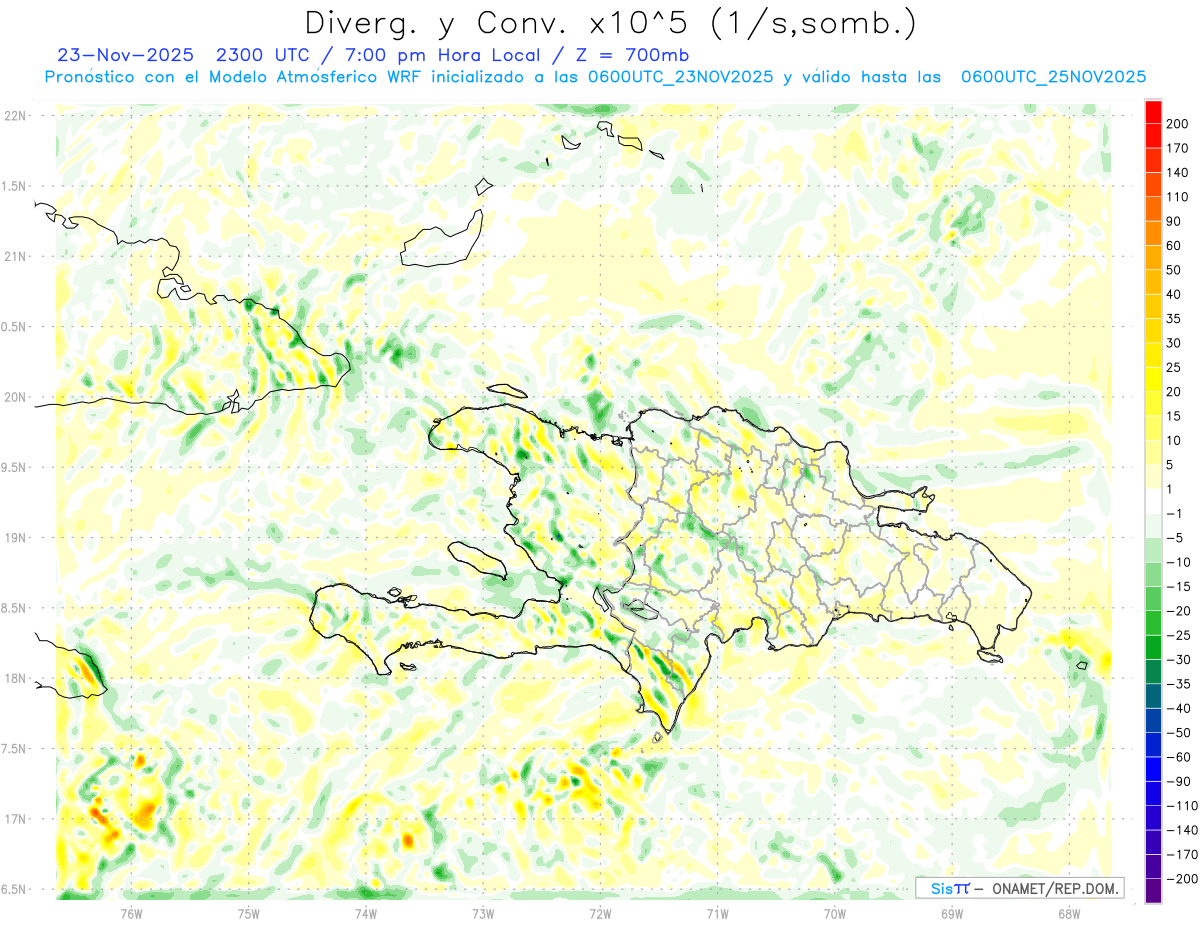1200x927 pixels.
Task: Click the '17N' latitude label
Action: [x=14, y=819]
